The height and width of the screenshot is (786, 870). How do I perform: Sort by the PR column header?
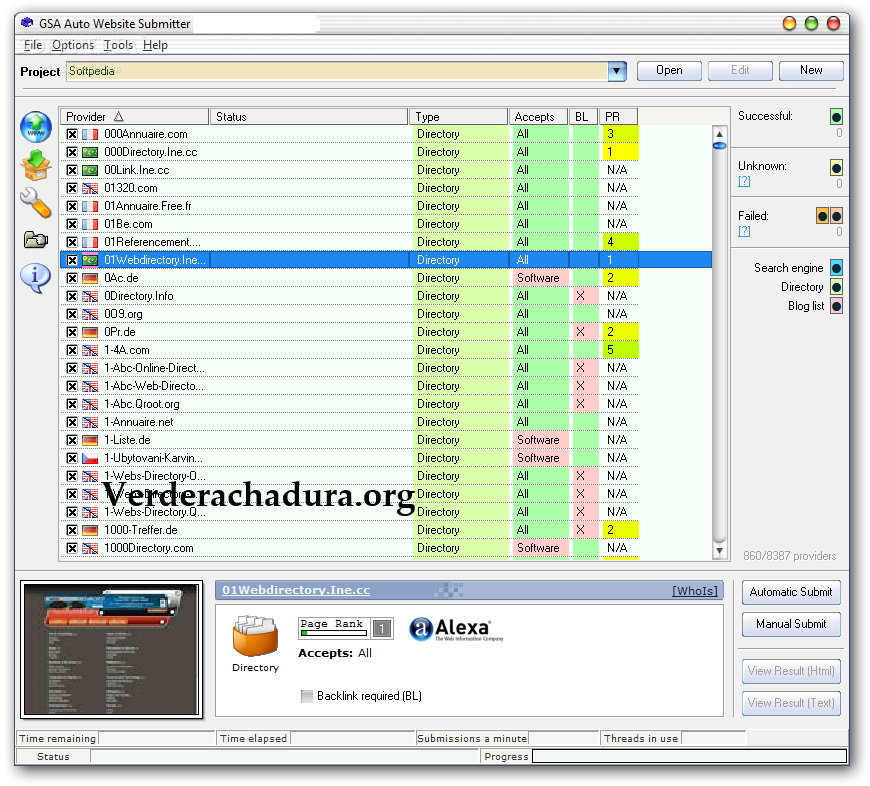pyautogui.click(x=618, y=116)
